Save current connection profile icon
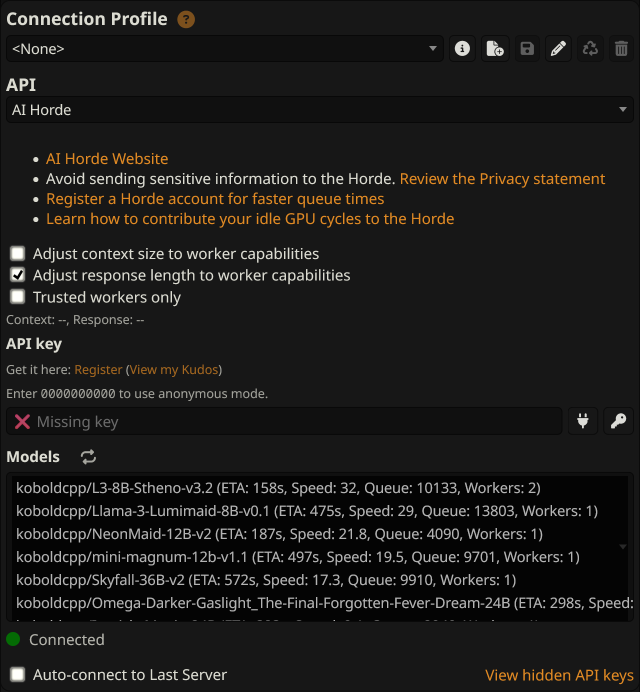This screenshot has width=640, height=692. pos(527,49)
